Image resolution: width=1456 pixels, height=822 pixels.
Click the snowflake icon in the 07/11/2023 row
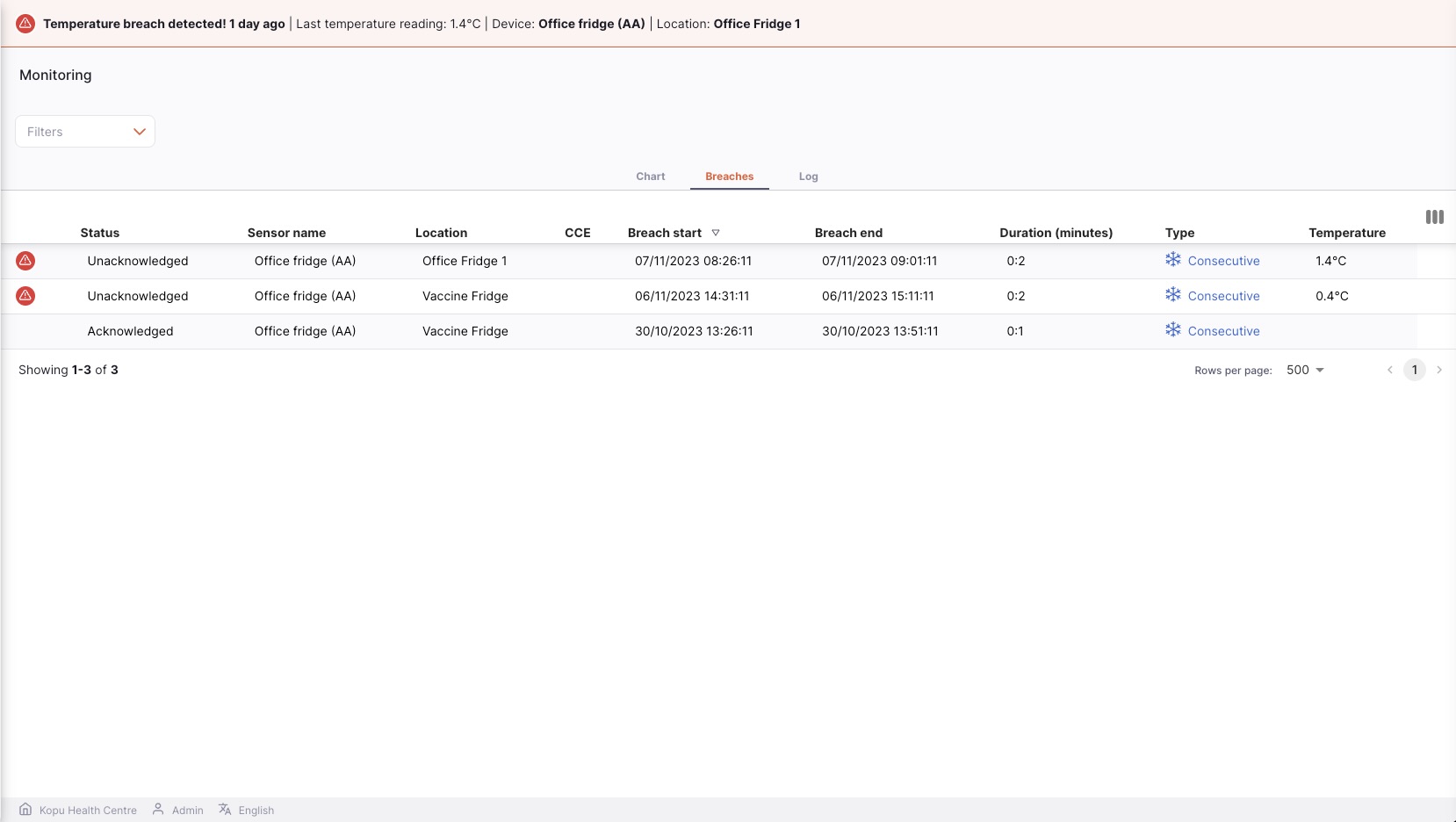tap(1173, 259)
